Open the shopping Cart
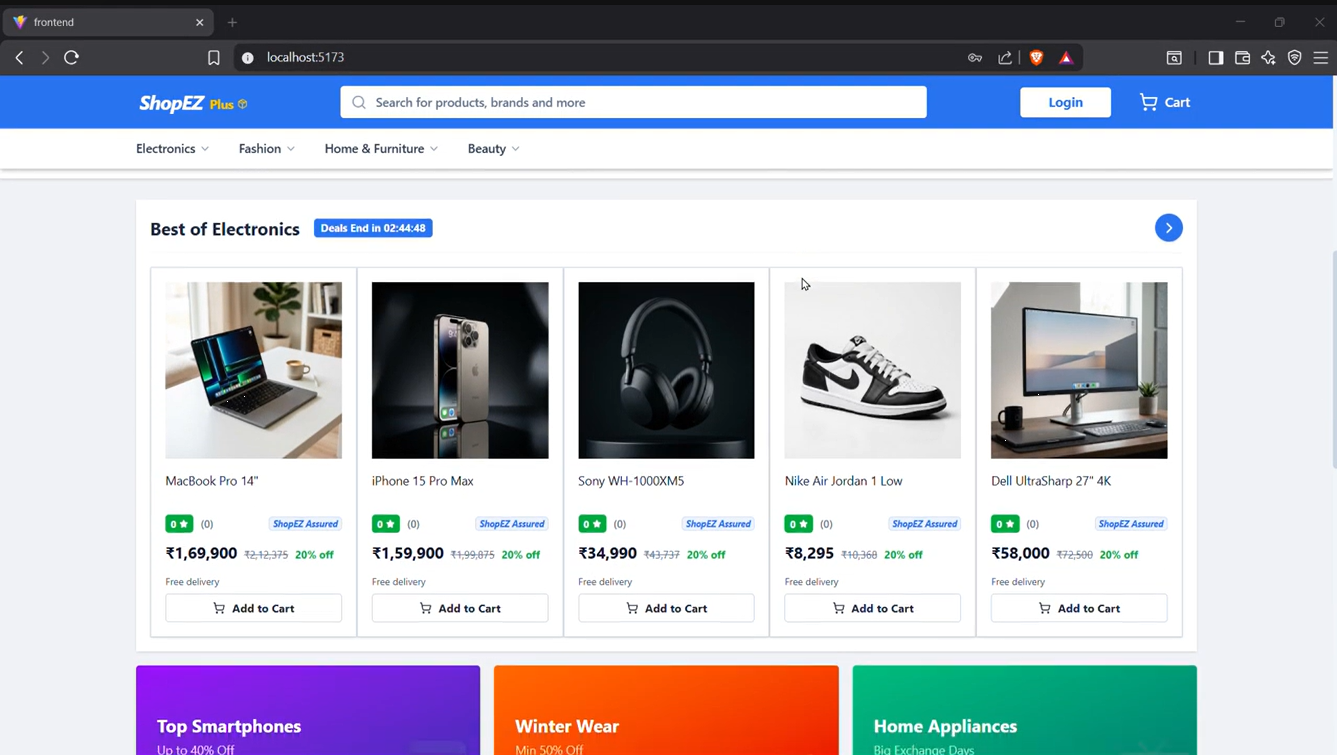1337x755 pixels. tap(1165, 102)
